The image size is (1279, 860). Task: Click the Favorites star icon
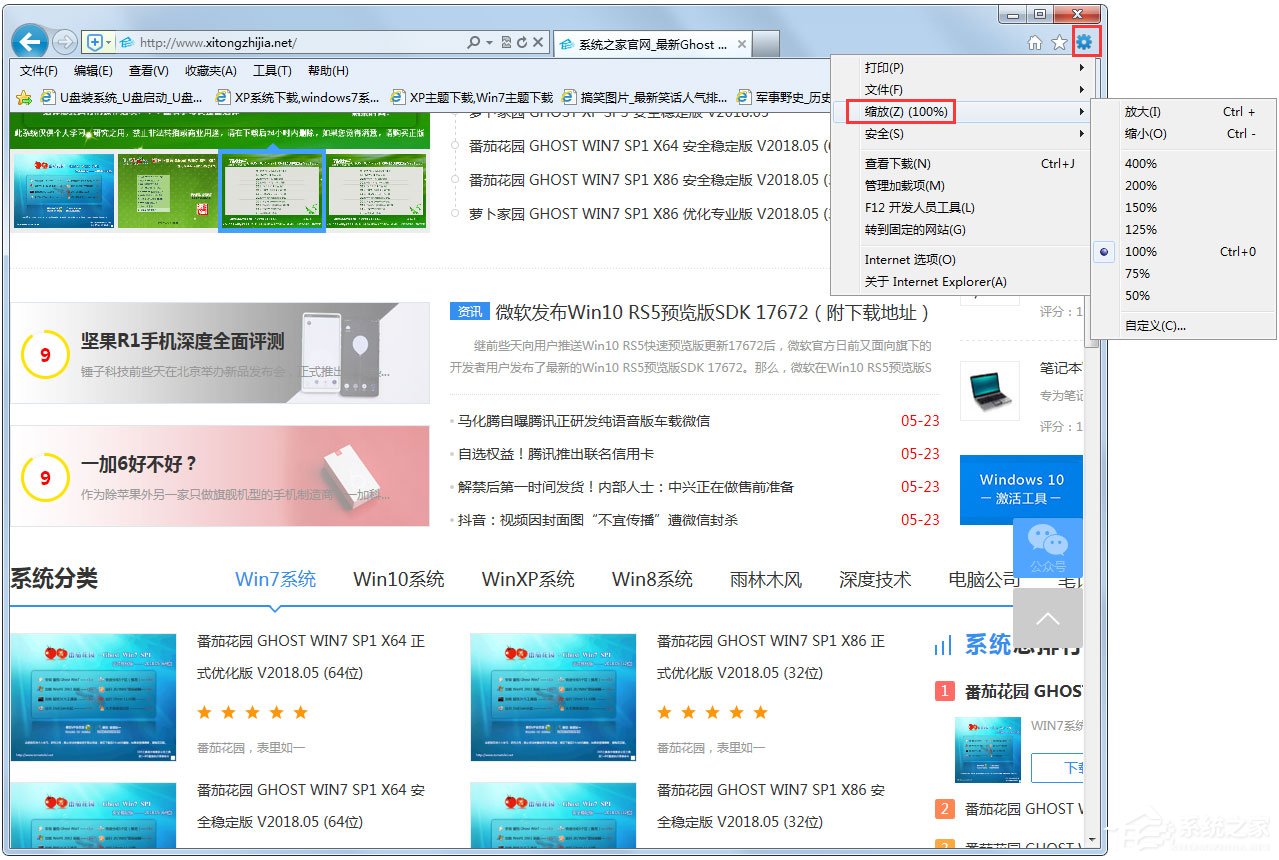coord(1060,42)
